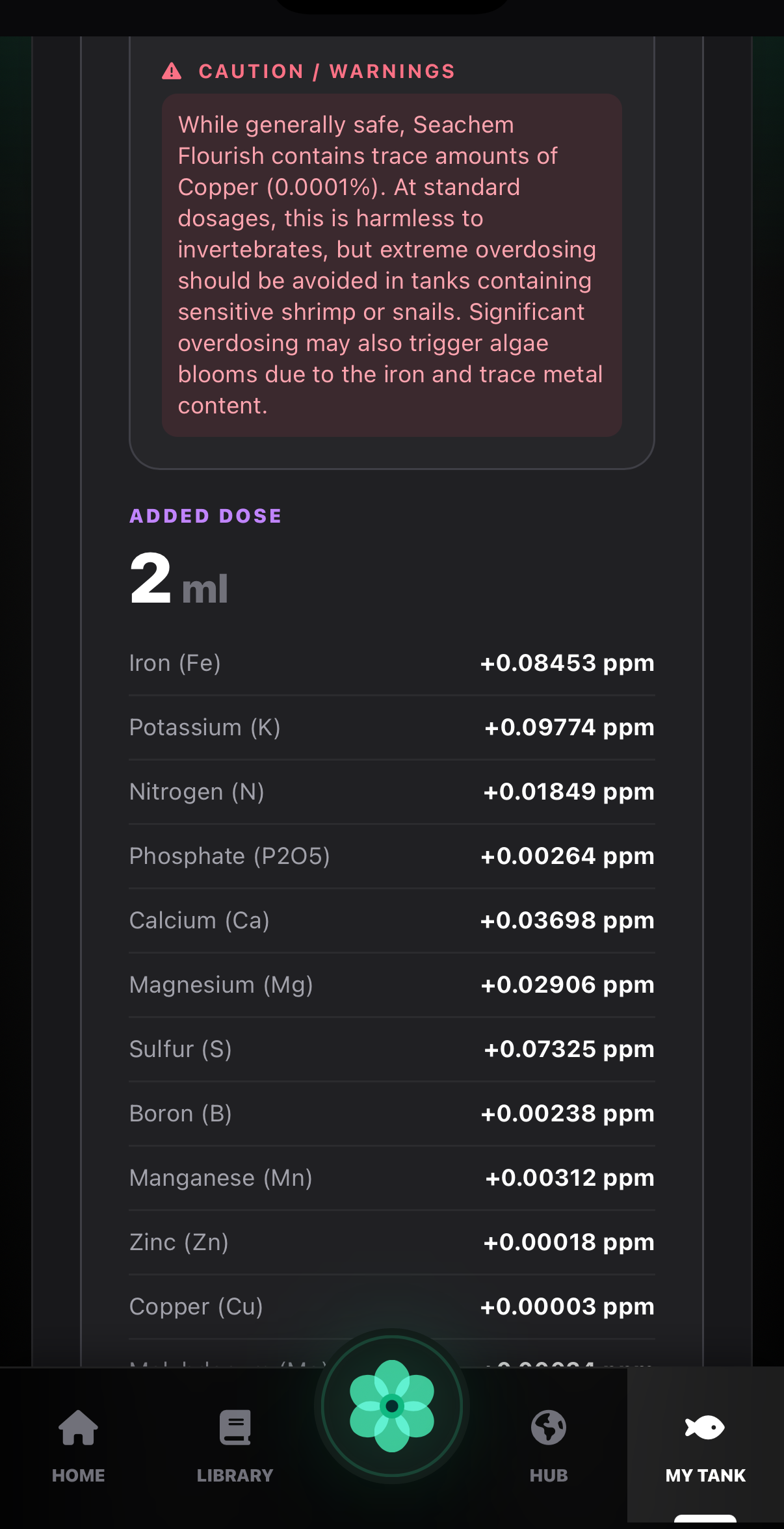Select the My Tank fish icon

(705, 1427)
